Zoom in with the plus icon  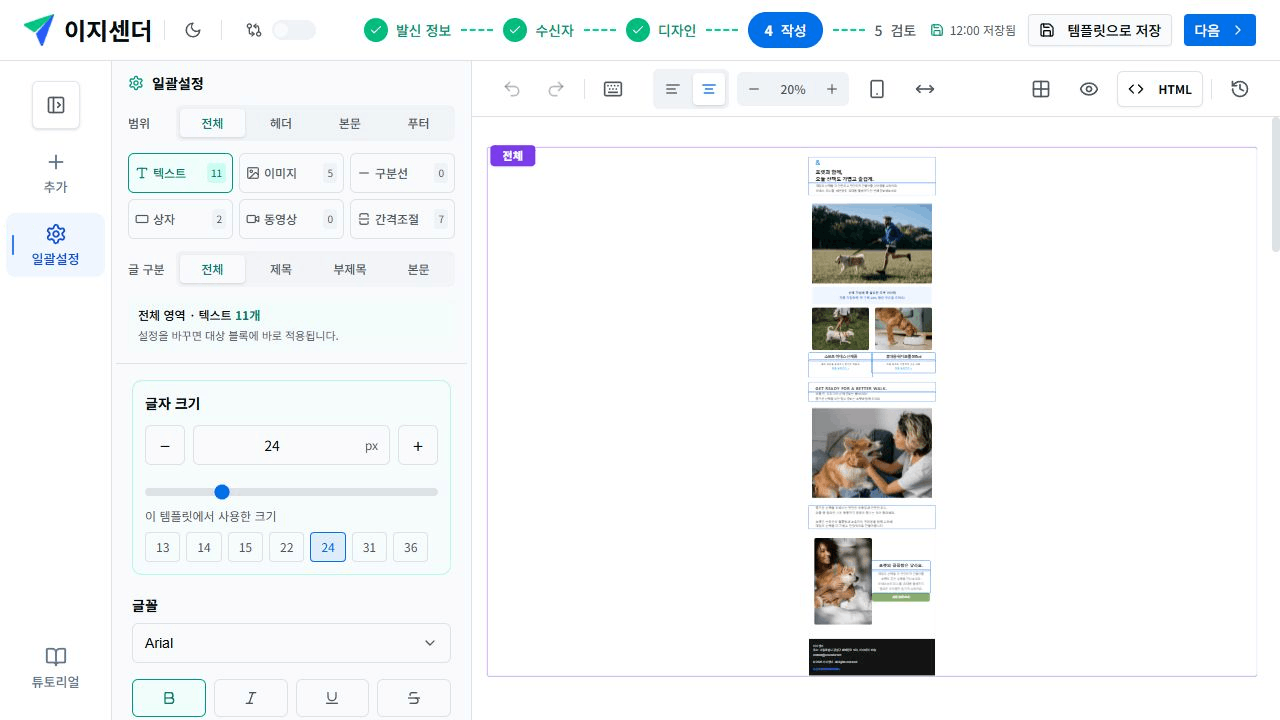pos(832,89)
